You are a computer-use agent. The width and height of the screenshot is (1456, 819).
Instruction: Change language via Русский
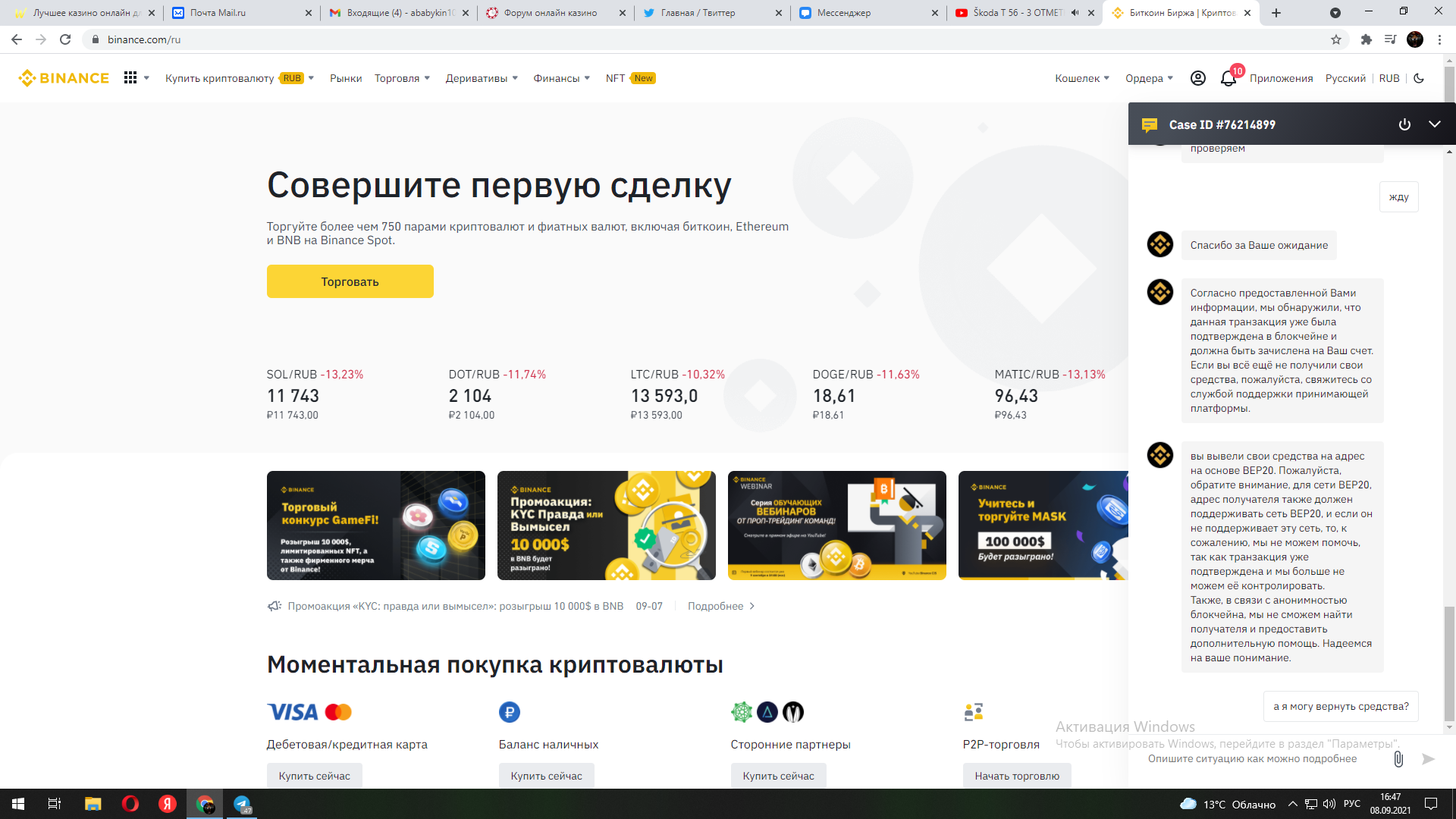[1345, 78]
